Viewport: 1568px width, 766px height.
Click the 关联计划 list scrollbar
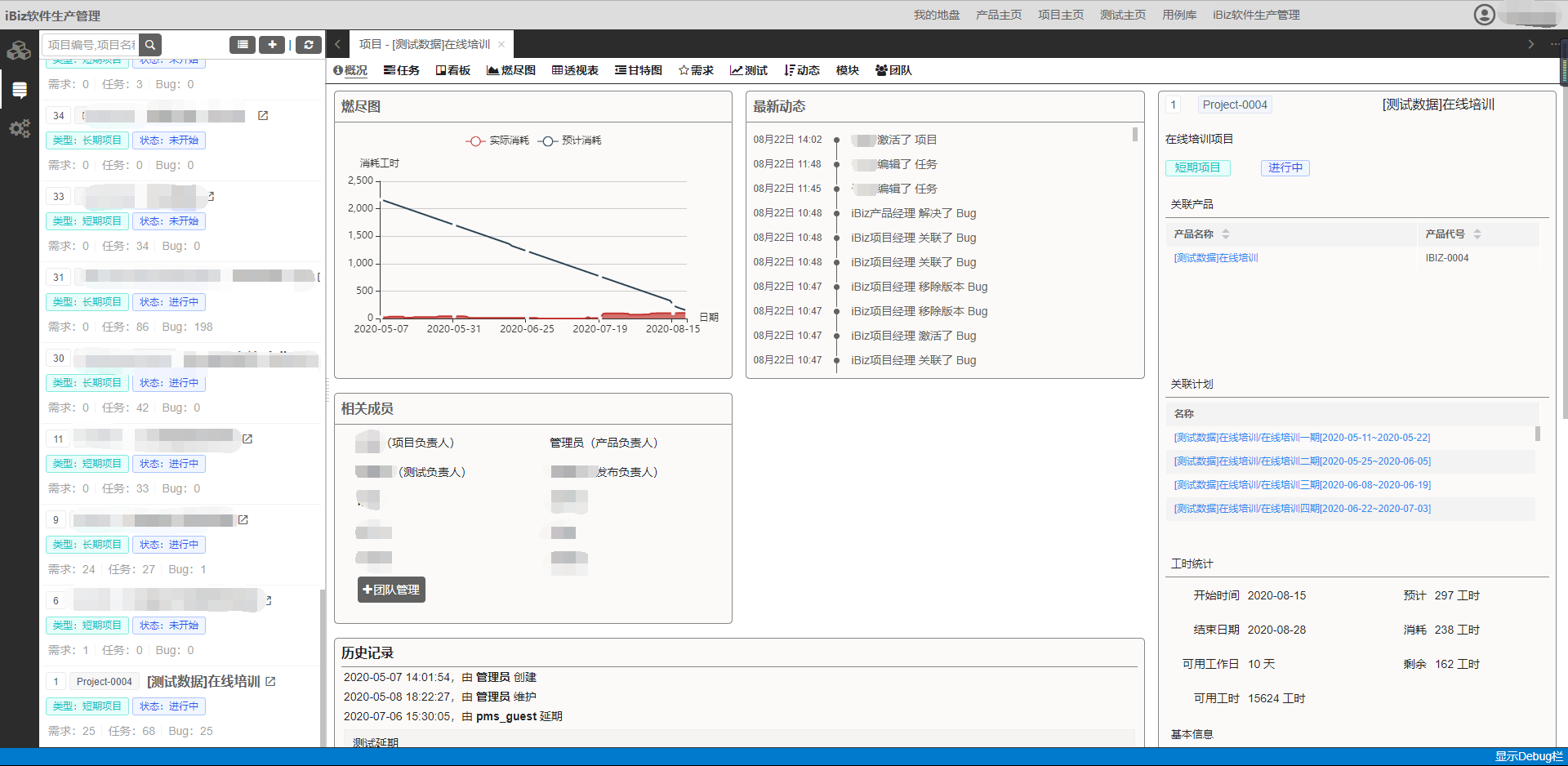1538,434
